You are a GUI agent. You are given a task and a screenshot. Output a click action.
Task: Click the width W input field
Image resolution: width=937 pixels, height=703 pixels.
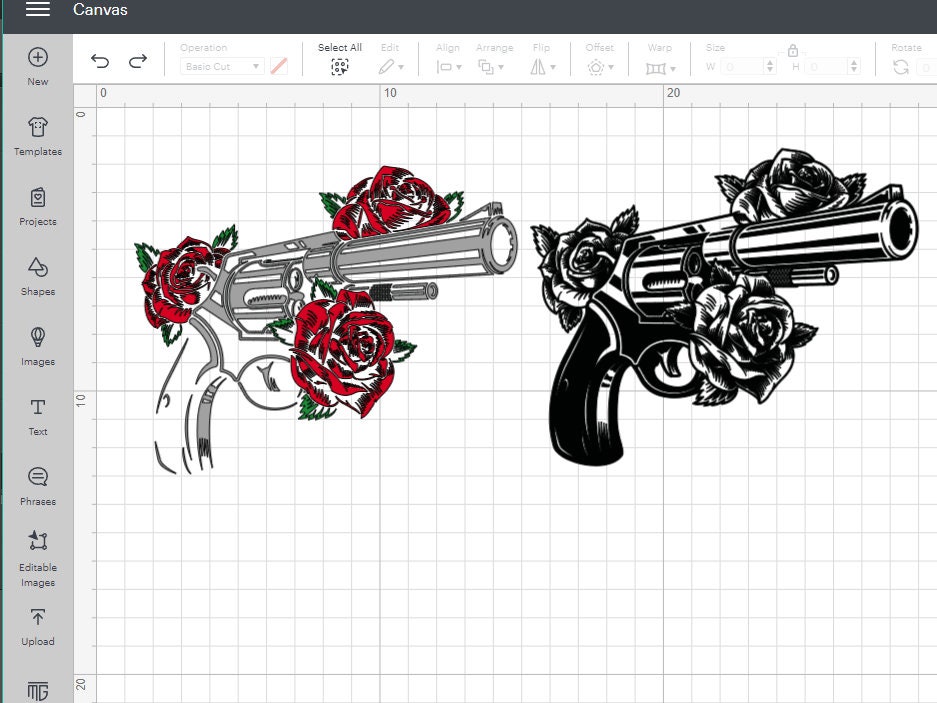point(742,66)
